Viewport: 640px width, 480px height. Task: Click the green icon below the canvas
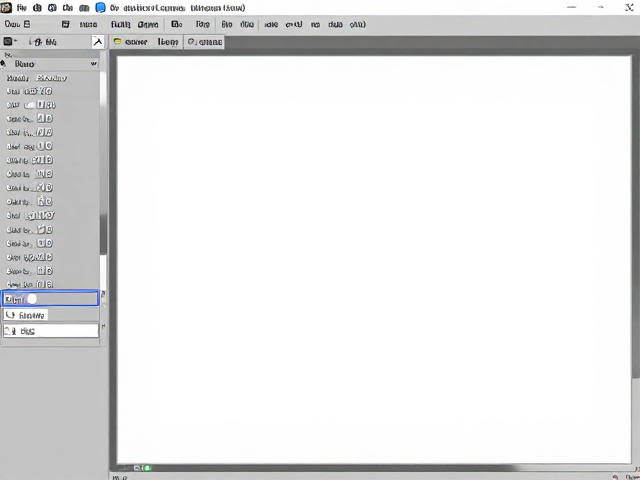point(147,468)
